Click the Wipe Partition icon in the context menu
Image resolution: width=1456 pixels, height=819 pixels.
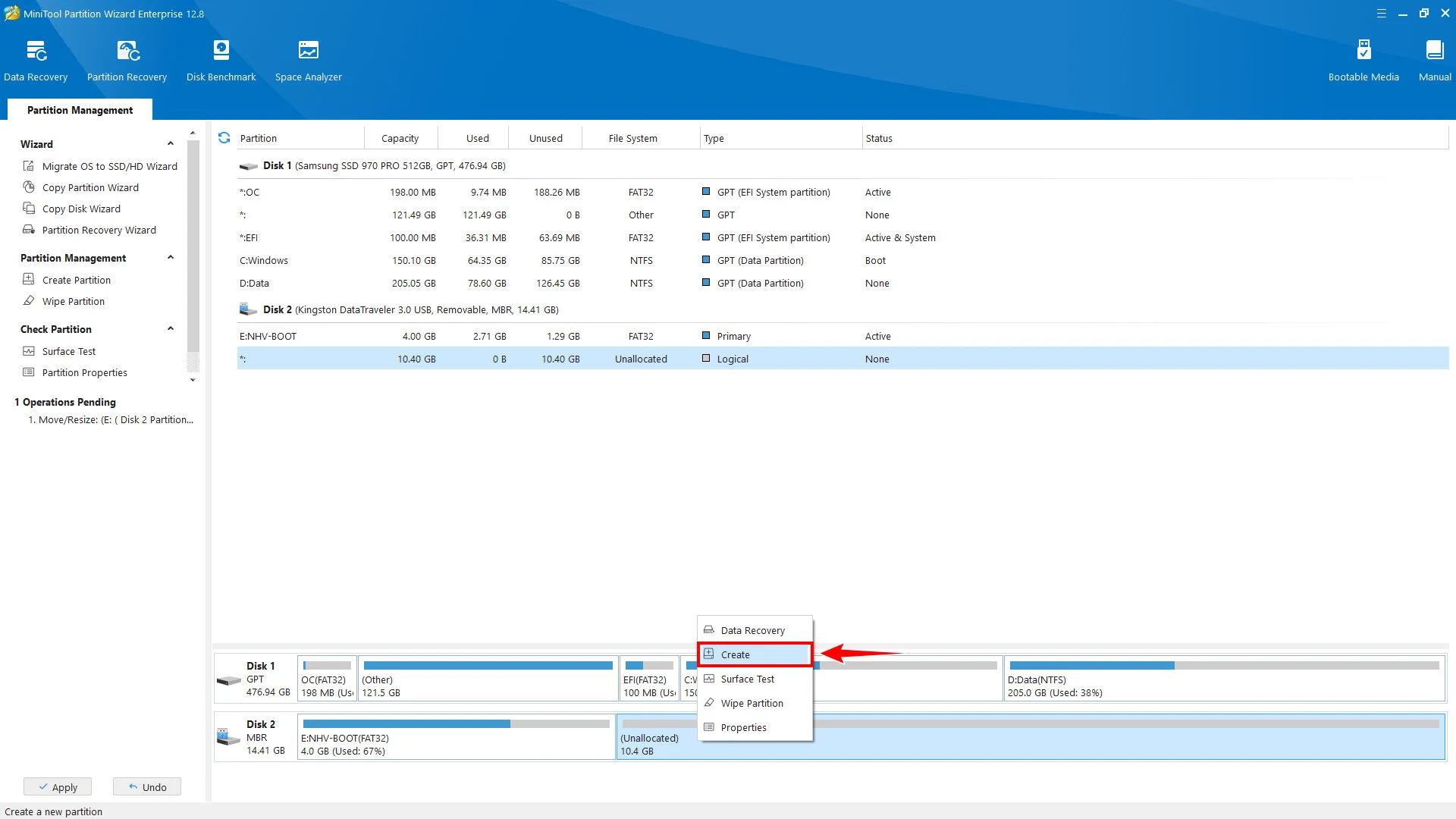click(709, 703)
